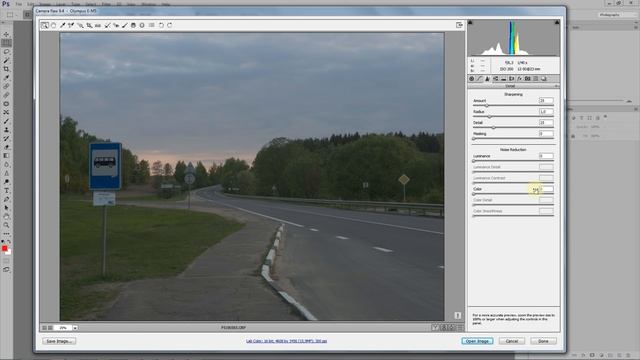Toggle full screen mode icon
Screen dimensions: 640x360
(x=459, y=25)
